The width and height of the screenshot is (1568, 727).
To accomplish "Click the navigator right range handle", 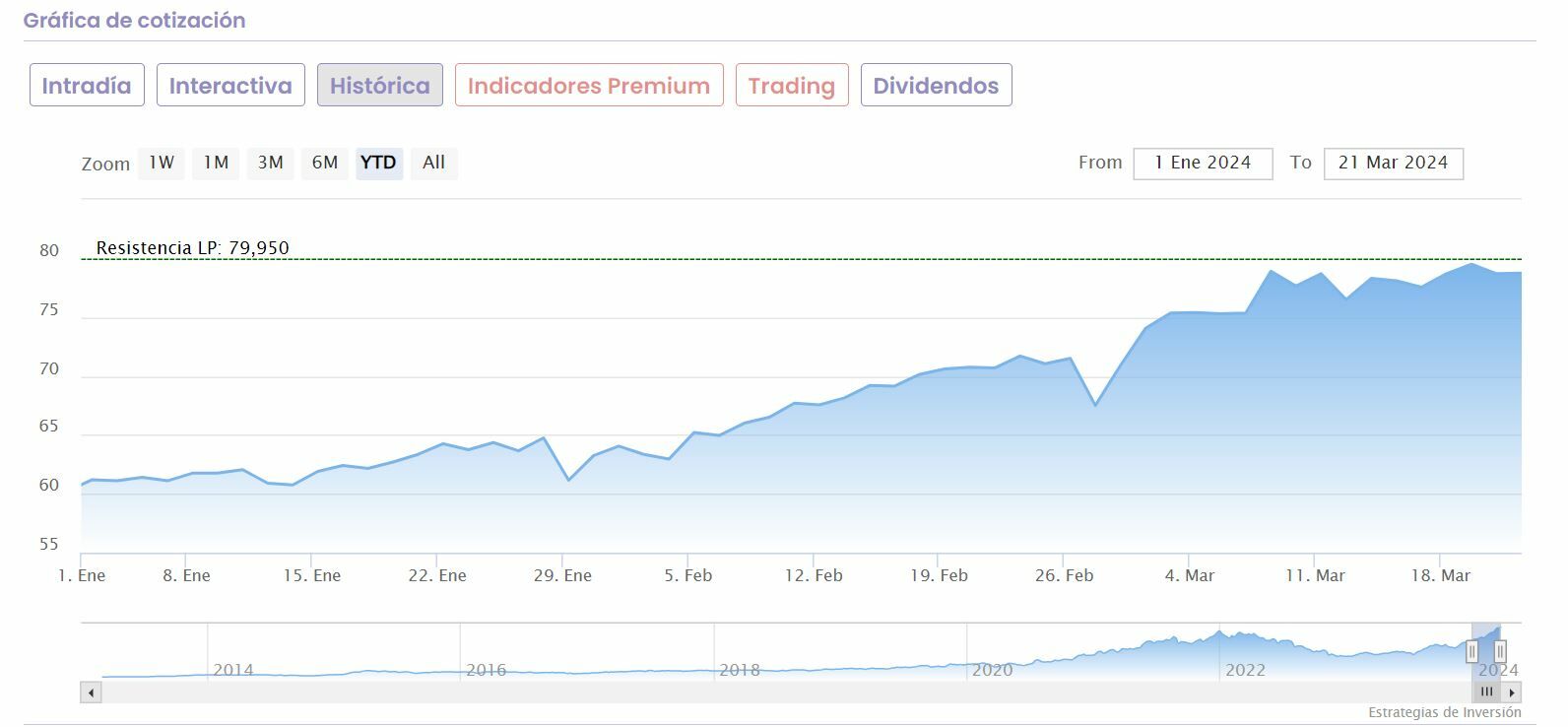I will click(x=1499, y=651).
